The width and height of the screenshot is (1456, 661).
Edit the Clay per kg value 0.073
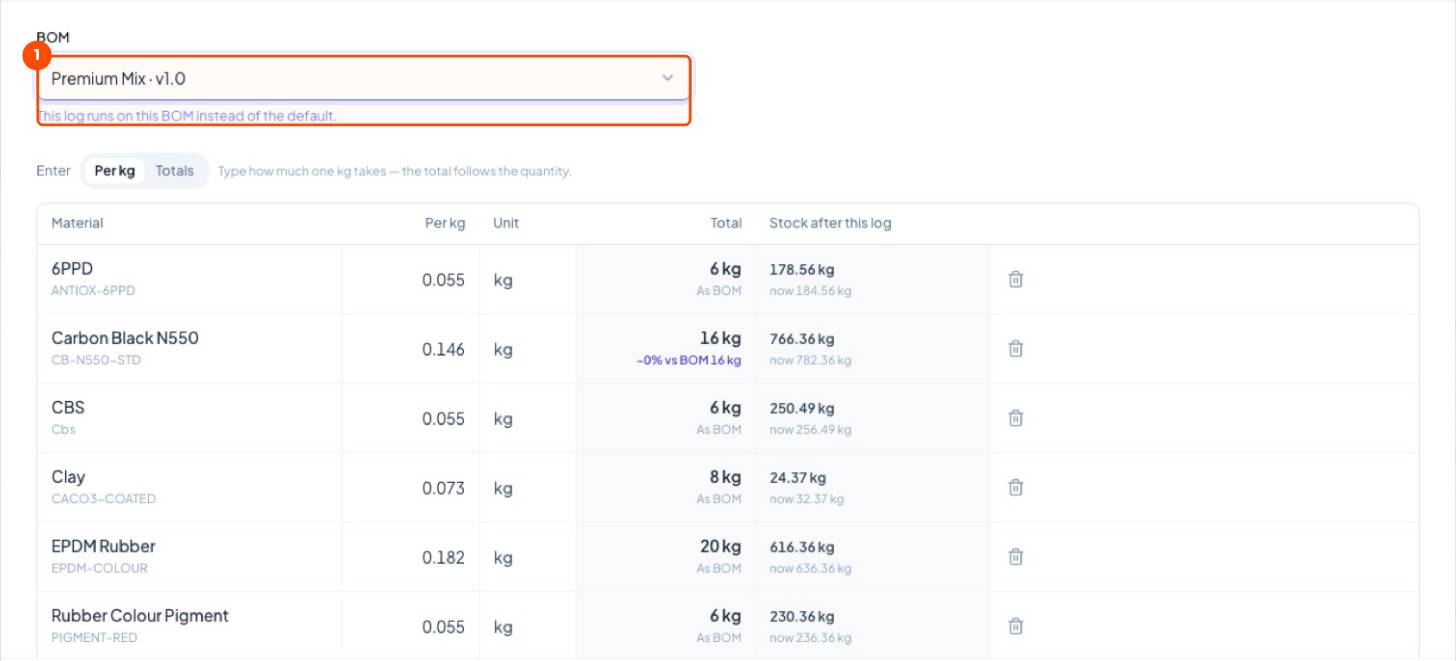pyautogui.click(x=410, y=488)
